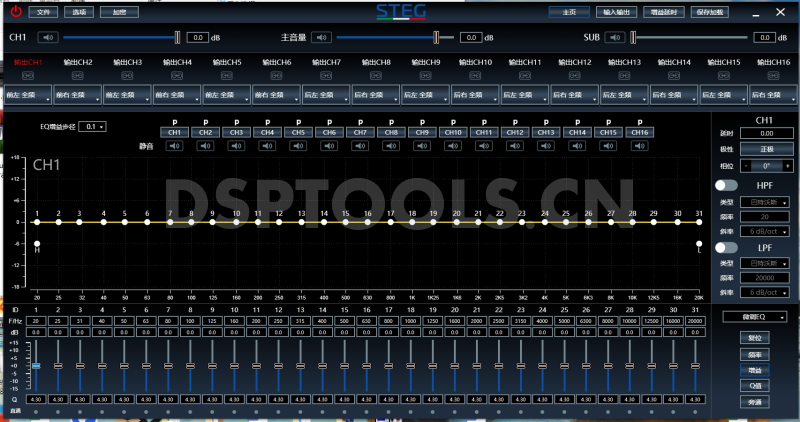Click the red power icon

coord(15,12)
